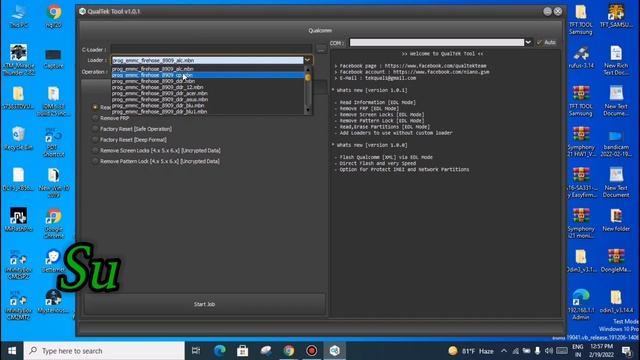The image size is (640, 360).
Task: Open the DongleMa... archive icon
Action: (x=616, y=261)
